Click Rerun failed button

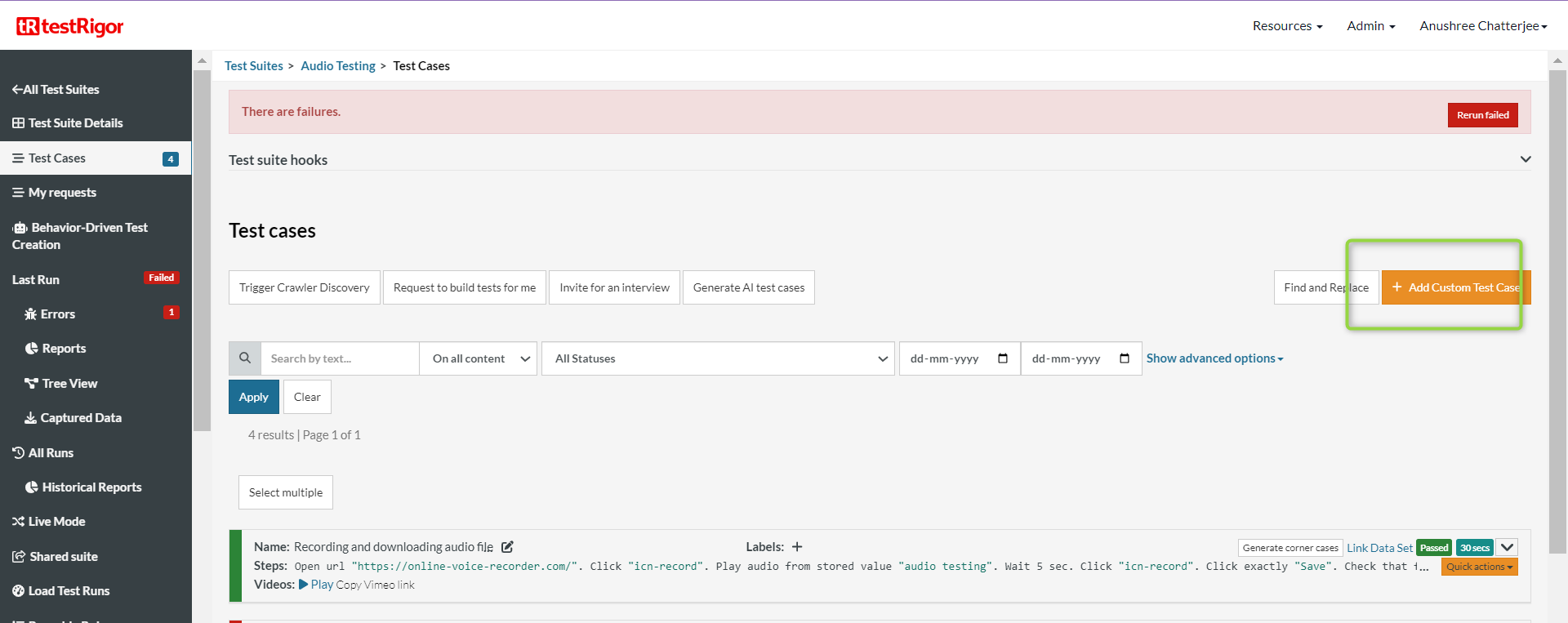click(x=1482, y=115)
